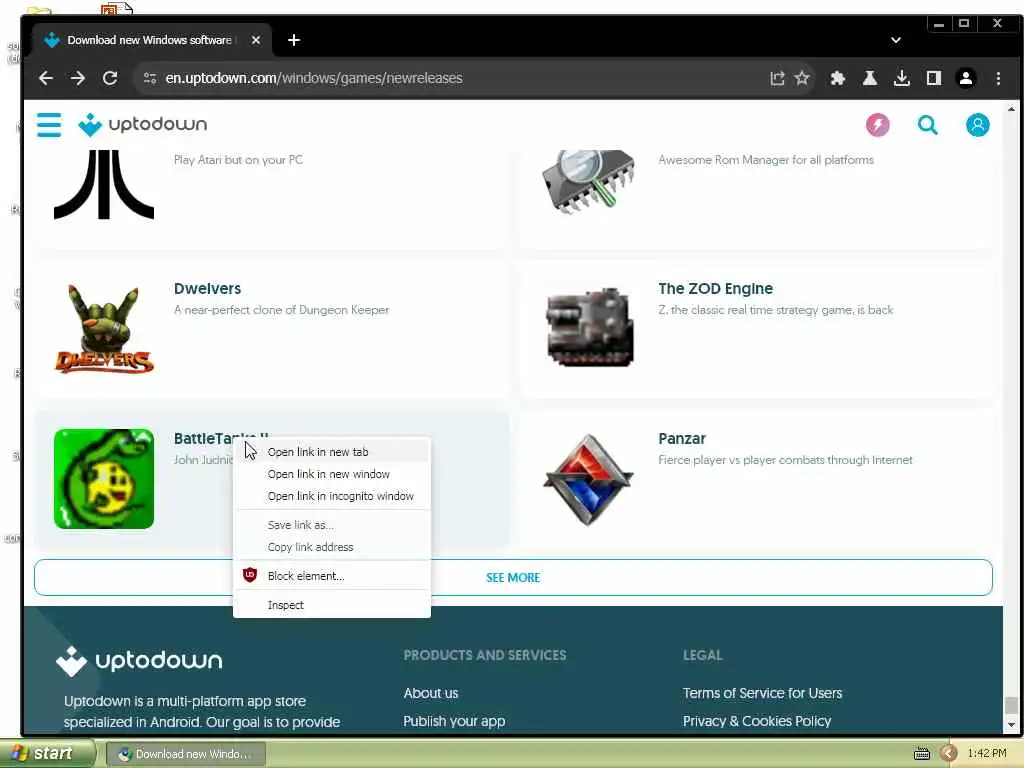Open Uptodown search magnifier
This screenshot has width=1024, height=768.
coord(927,125)
